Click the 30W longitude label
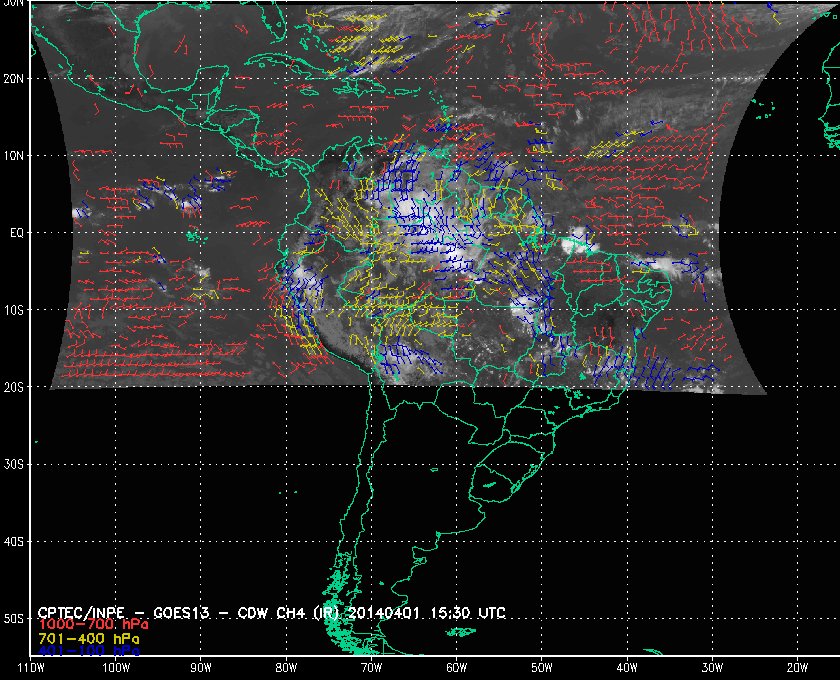This screenshot has width=840, height=680. 712,668
